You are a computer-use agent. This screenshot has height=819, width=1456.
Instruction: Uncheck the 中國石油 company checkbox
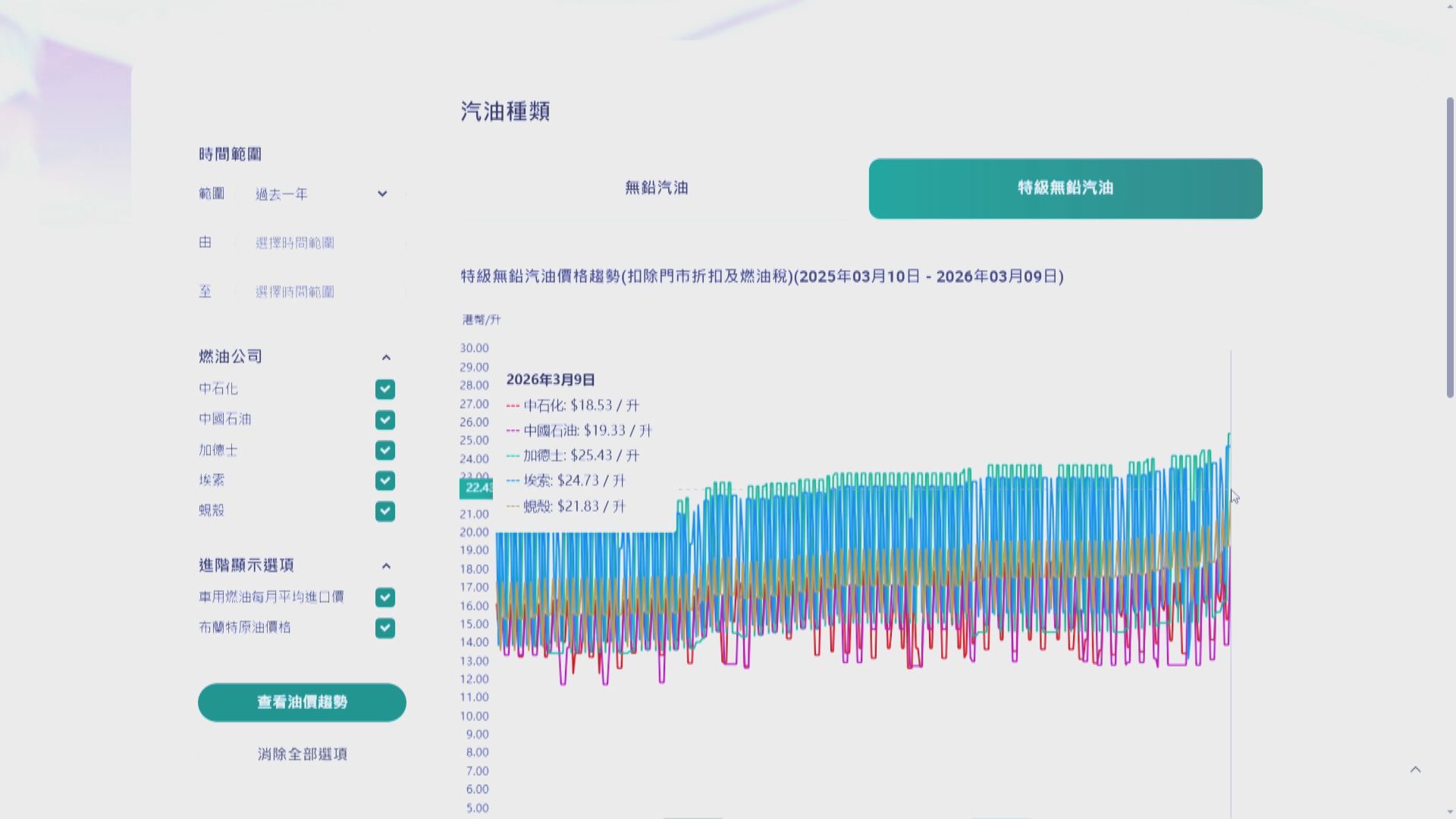pyautogui.click(x=385, y=419)
